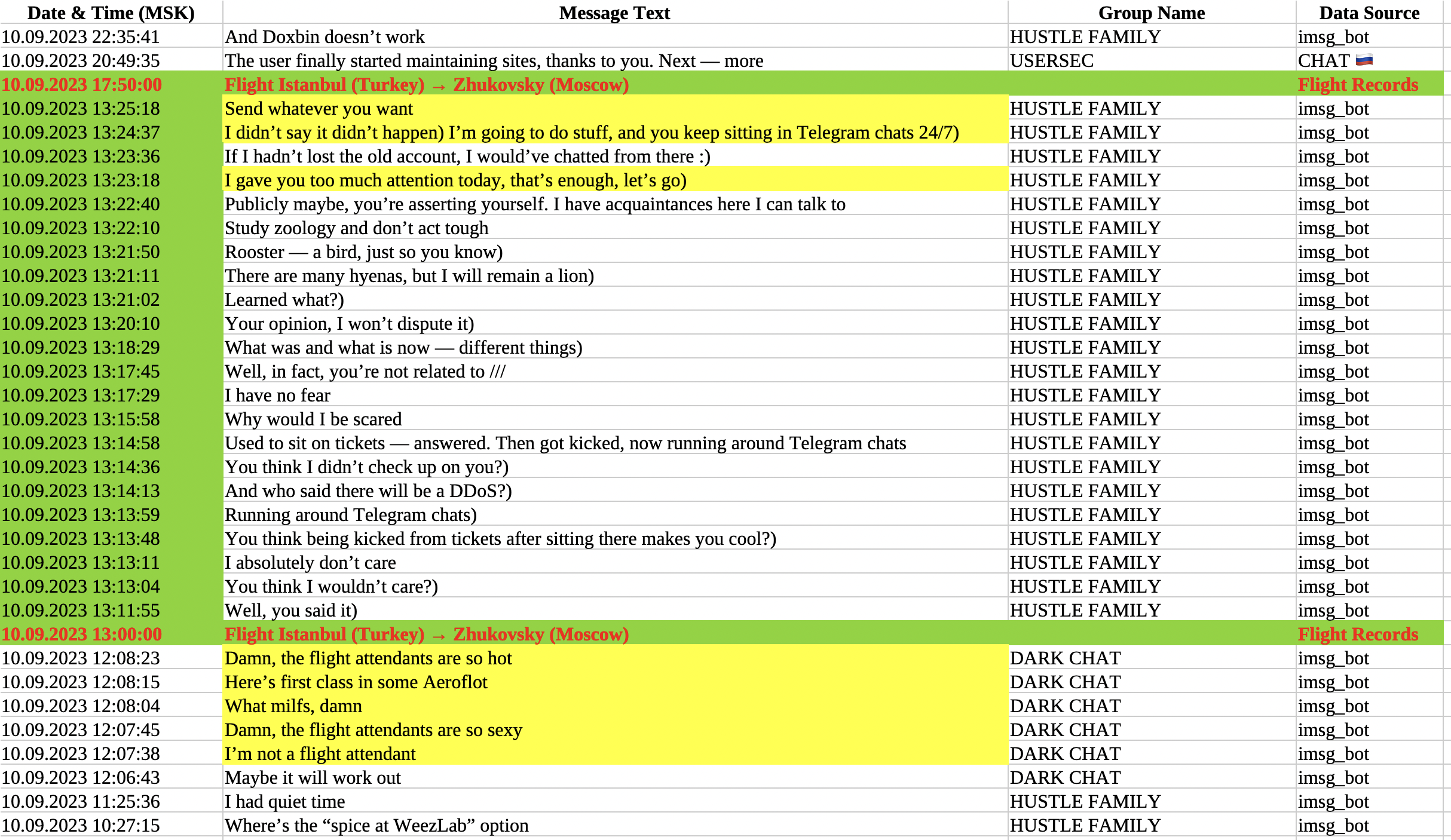The image size is (1451, 840).
Task: Click imsg_bot cell in 11:25:36 row
Action: point(1333,801)
